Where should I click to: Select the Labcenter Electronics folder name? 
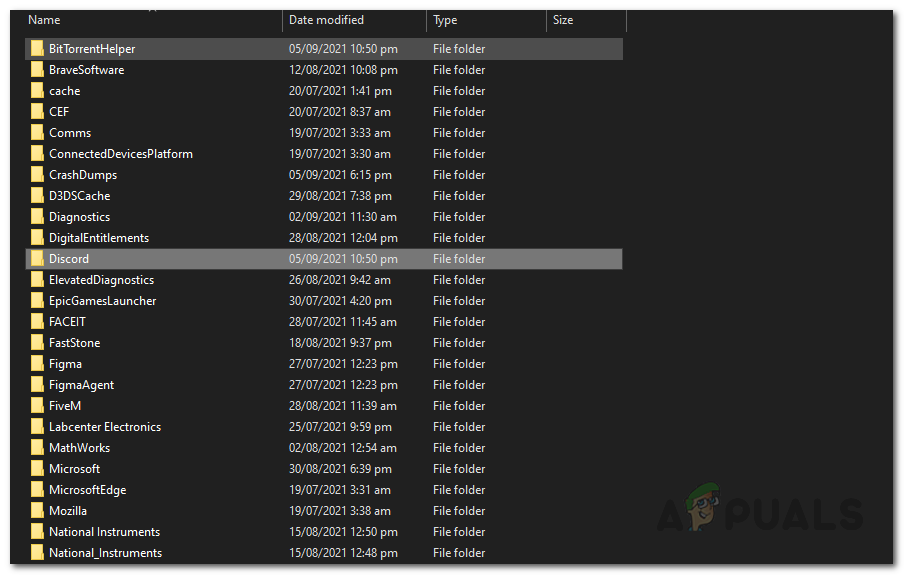(x=105, y=427)
